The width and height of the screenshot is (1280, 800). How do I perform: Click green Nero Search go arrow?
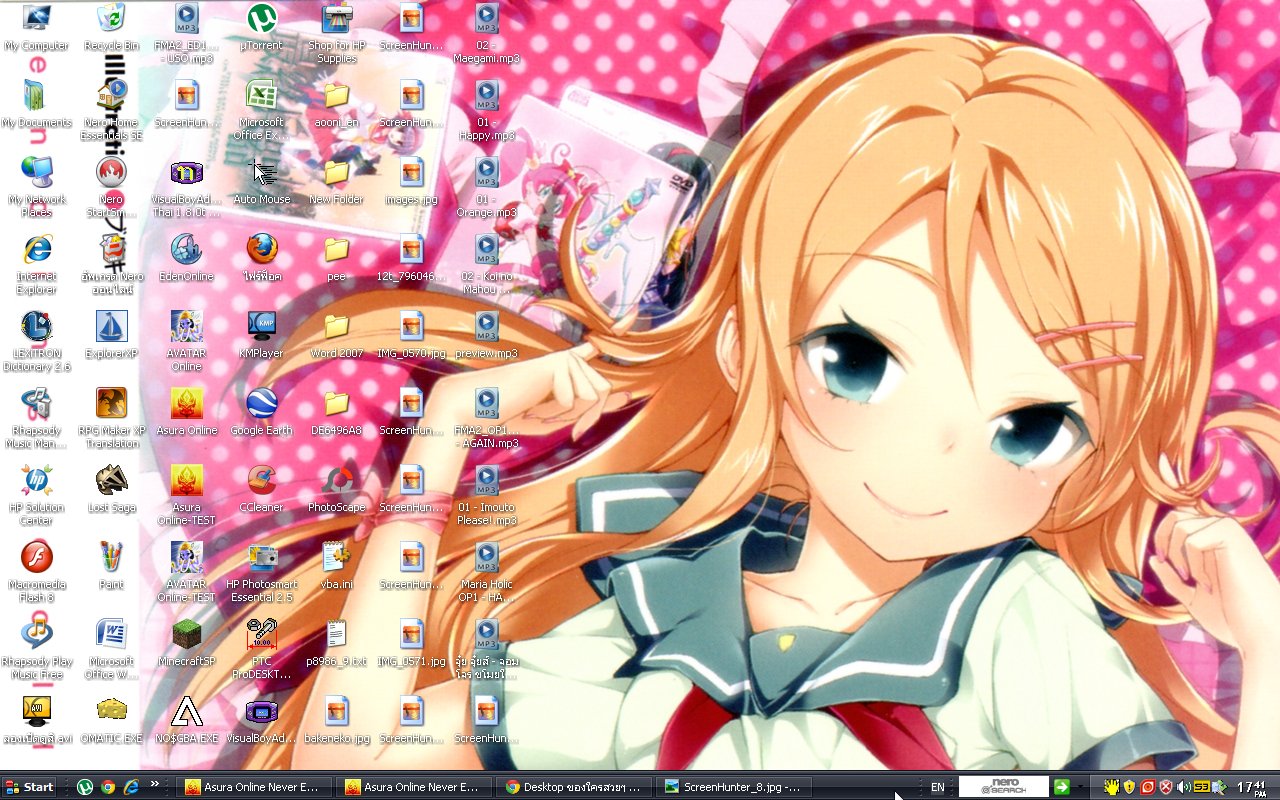coord(1062,787)
